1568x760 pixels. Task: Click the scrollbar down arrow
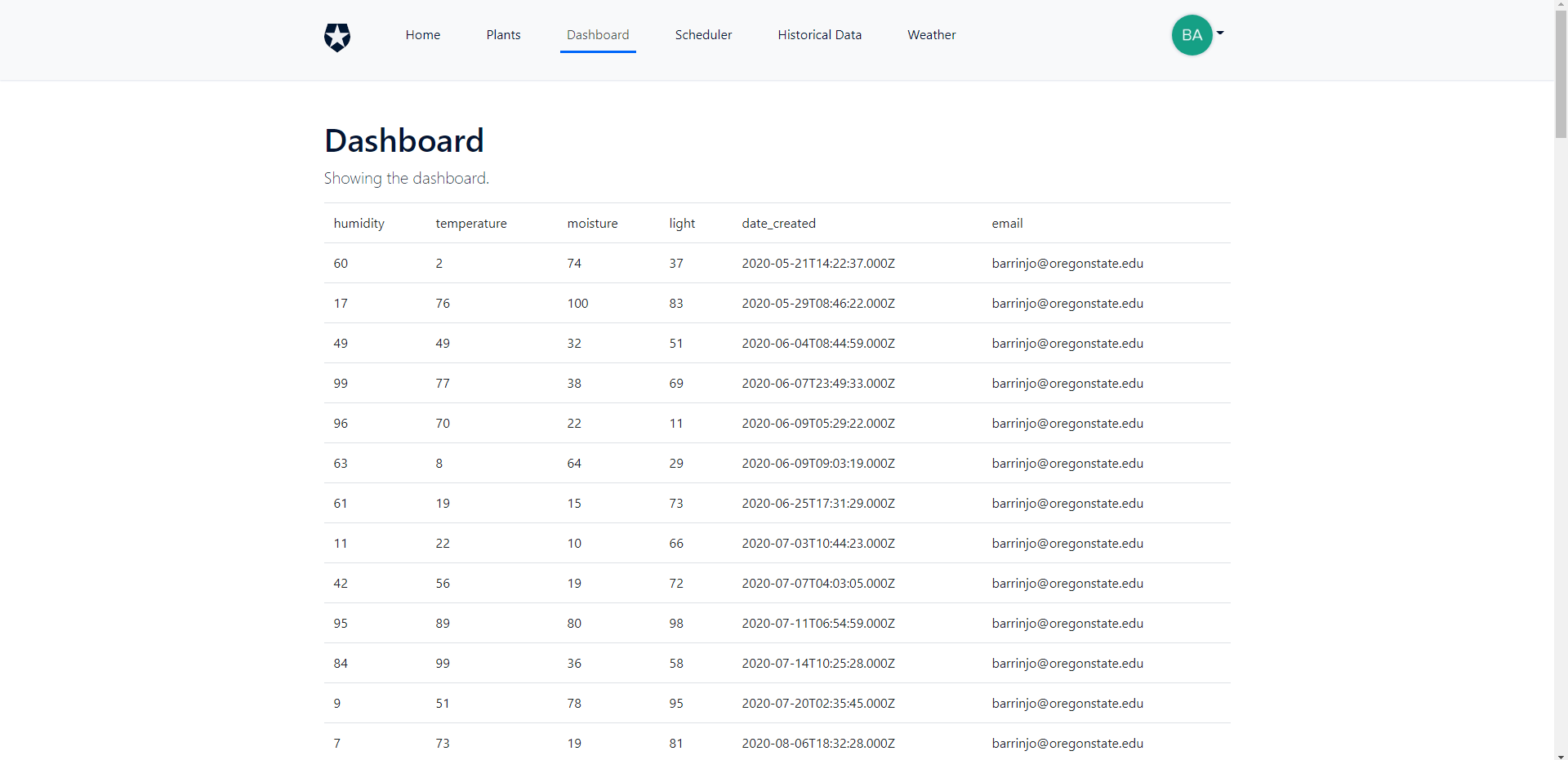pos(1561,755)
